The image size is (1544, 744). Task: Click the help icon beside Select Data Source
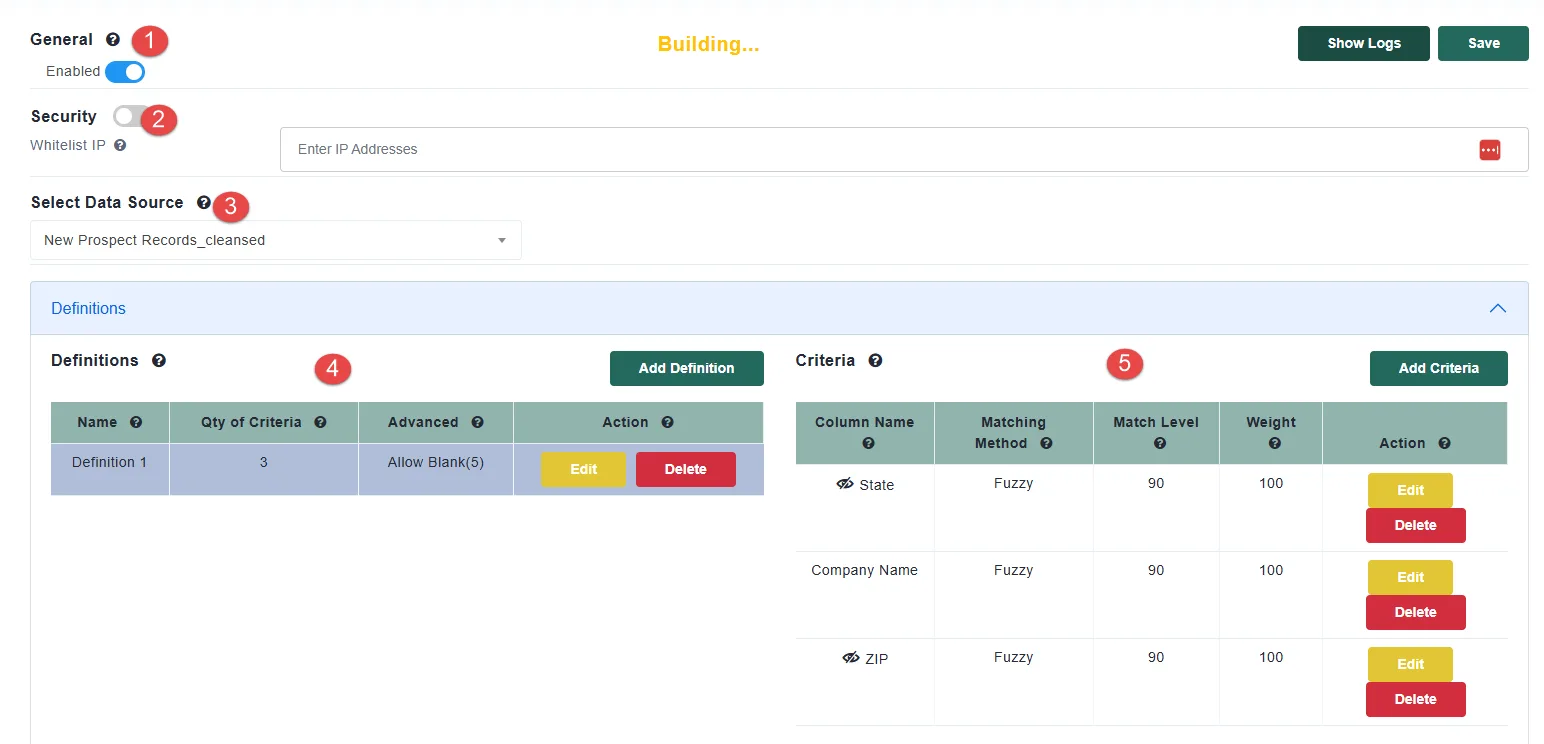click(x=204, y=202)
